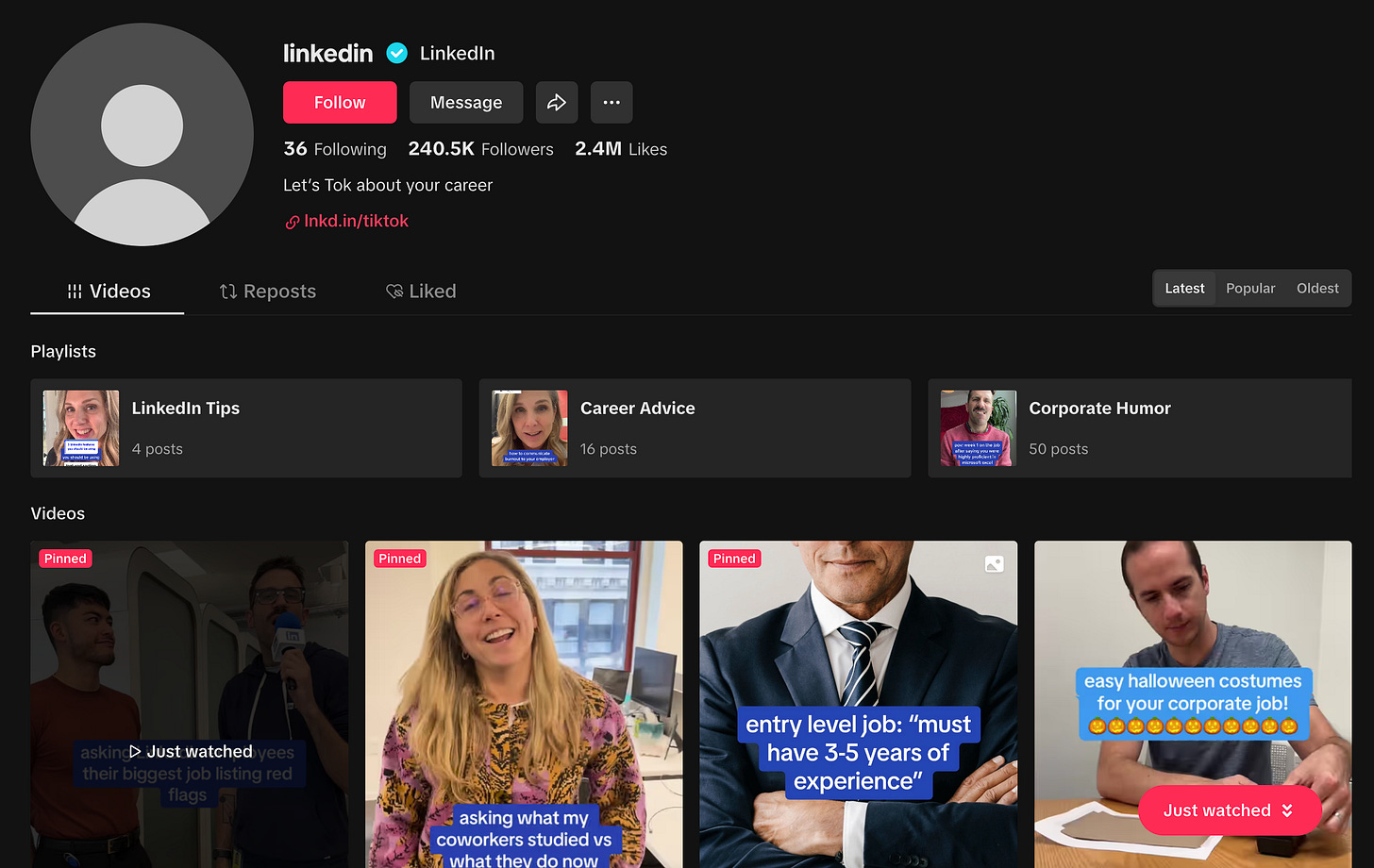Click the Message button
This screenshot has width=1374, height=868.
[466, 102]
